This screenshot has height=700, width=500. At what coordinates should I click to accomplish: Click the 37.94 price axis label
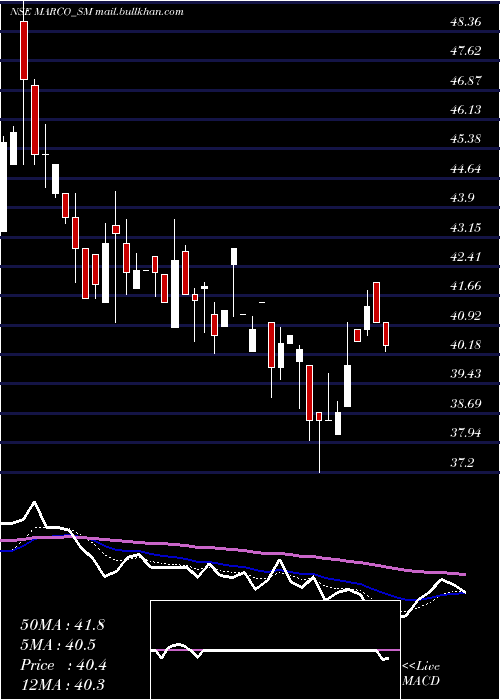coord(466,433)
